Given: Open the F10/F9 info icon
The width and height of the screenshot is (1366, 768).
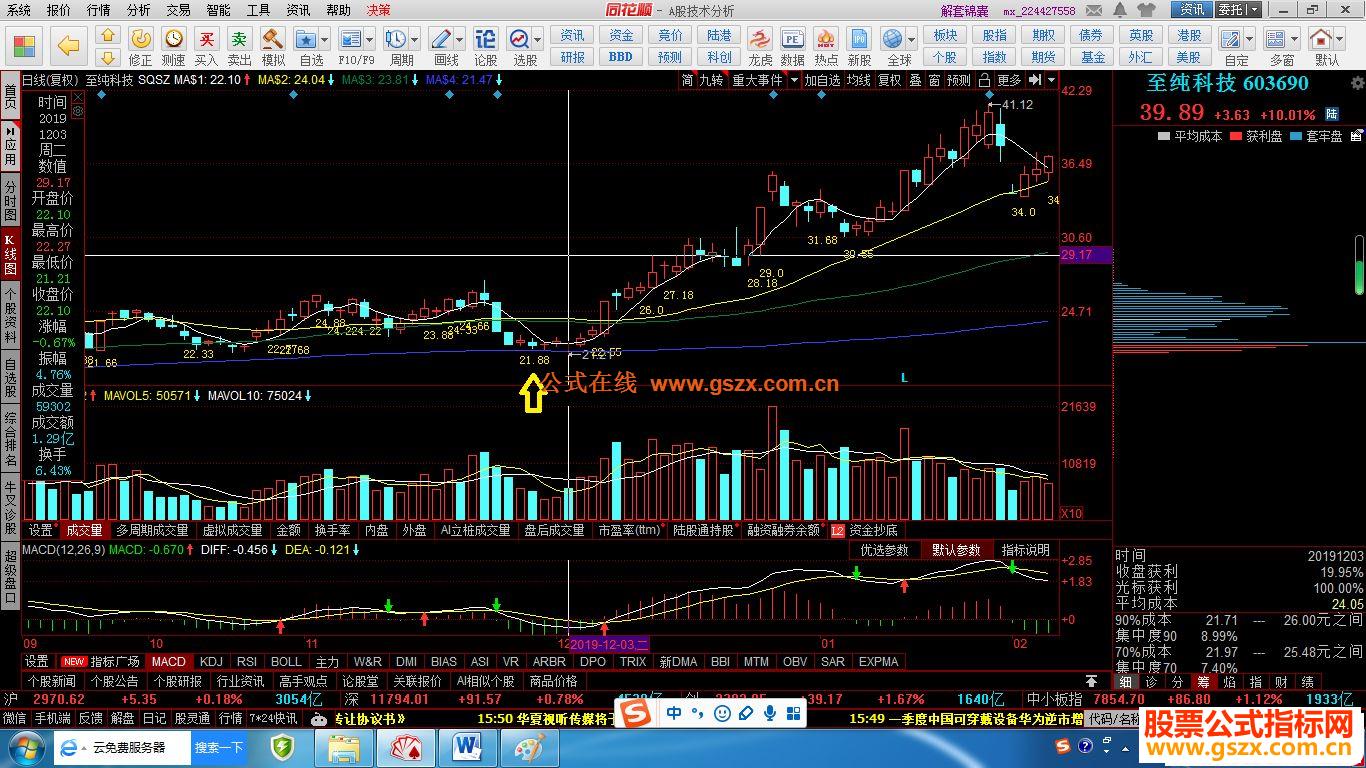Looking at the screenshot, I should click(351, 39).
